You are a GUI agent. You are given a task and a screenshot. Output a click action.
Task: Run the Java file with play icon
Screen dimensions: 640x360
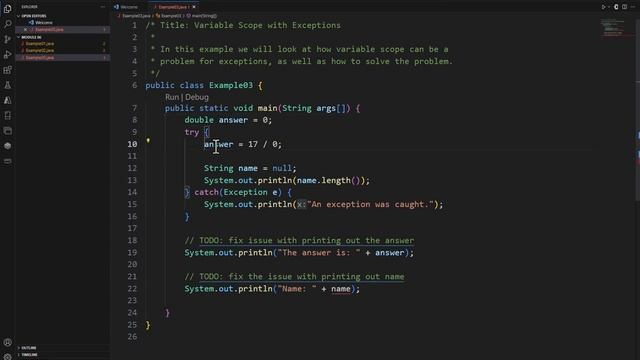tap(603, 7)
